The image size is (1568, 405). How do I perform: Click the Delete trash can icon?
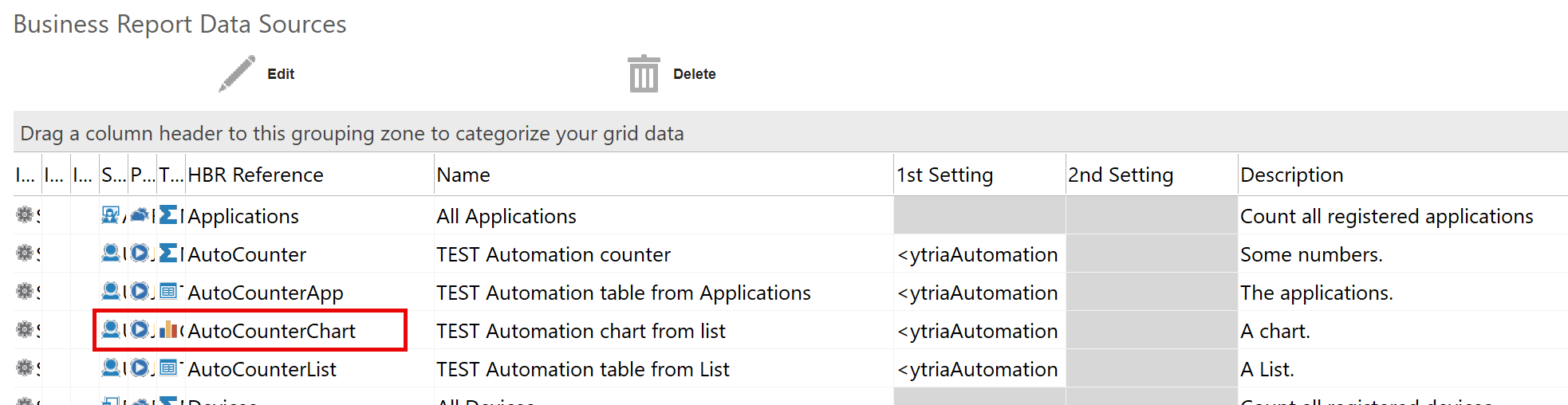(643, 74)
